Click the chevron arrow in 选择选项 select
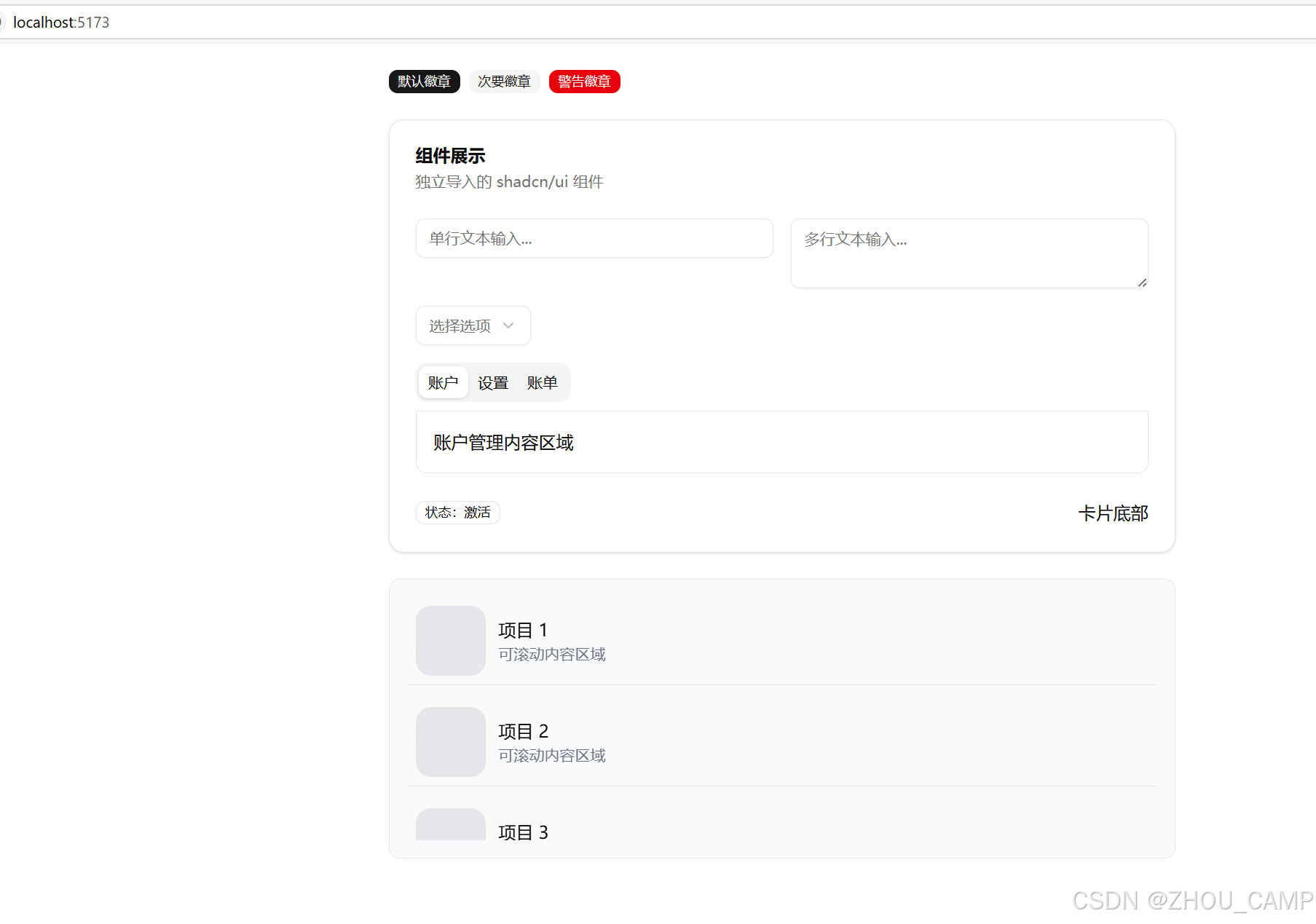Screen dimensions: 1316x924 click(508, 325)
